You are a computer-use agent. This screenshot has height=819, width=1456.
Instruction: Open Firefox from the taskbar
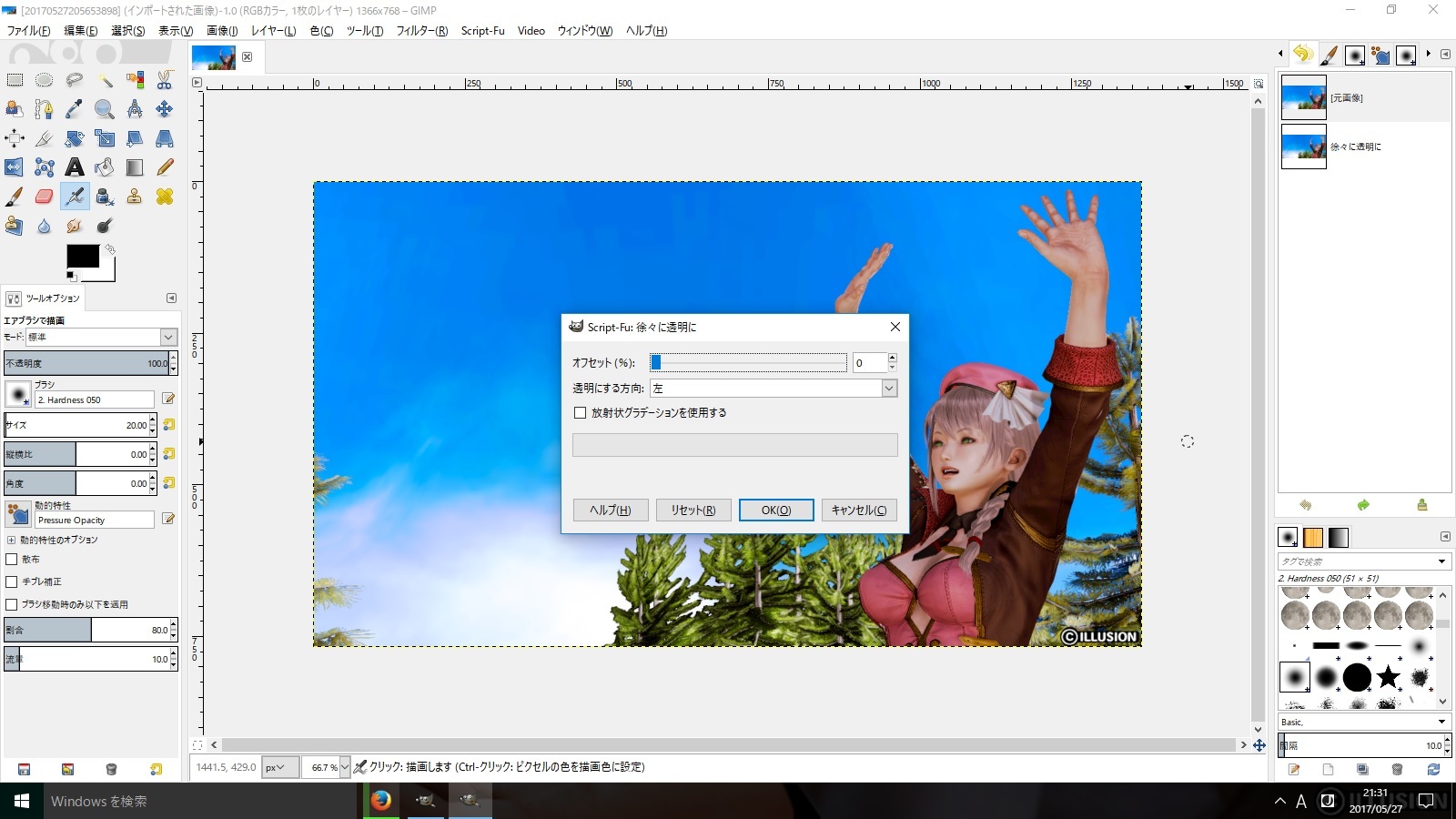(381, 801)
